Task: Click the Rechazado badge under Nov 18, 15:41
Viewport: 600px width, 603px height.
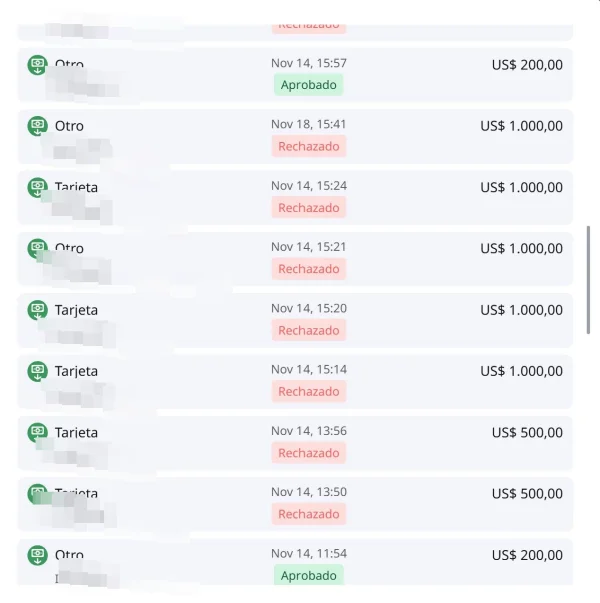Action: coord(309,146)
